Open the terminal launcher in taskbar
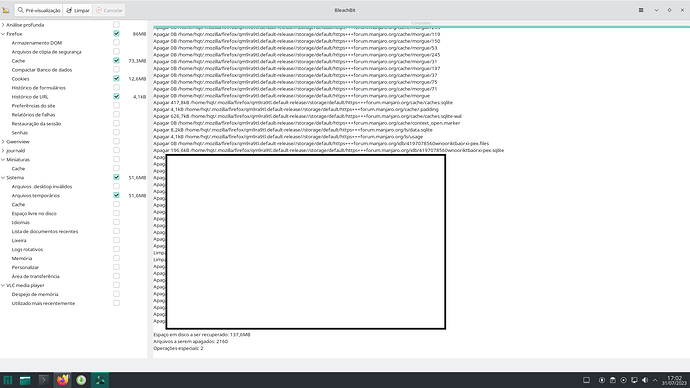The height and width of the screenshot is (388, 690). (44, 380)
